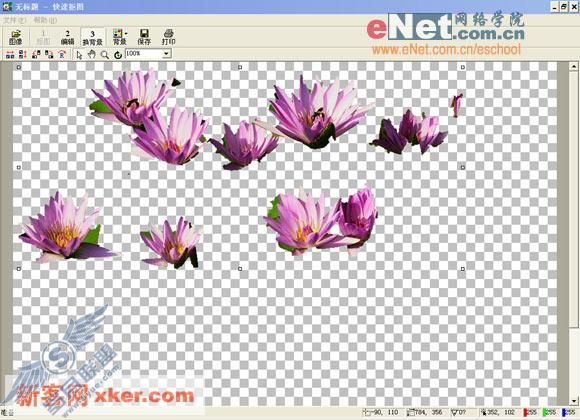Select the arrow pointer tool
The width and height of the screenshot is (580, 420).
click(79, 55)
